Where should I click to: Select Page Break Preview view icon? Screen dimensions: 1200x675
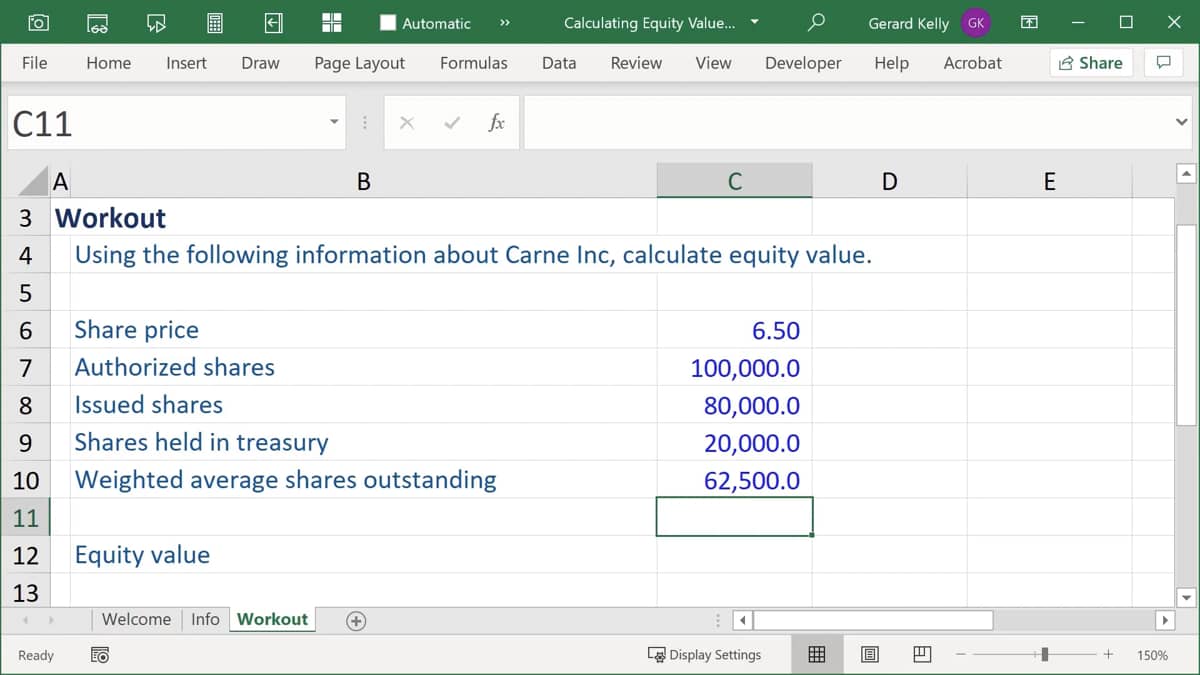point(921,655)
